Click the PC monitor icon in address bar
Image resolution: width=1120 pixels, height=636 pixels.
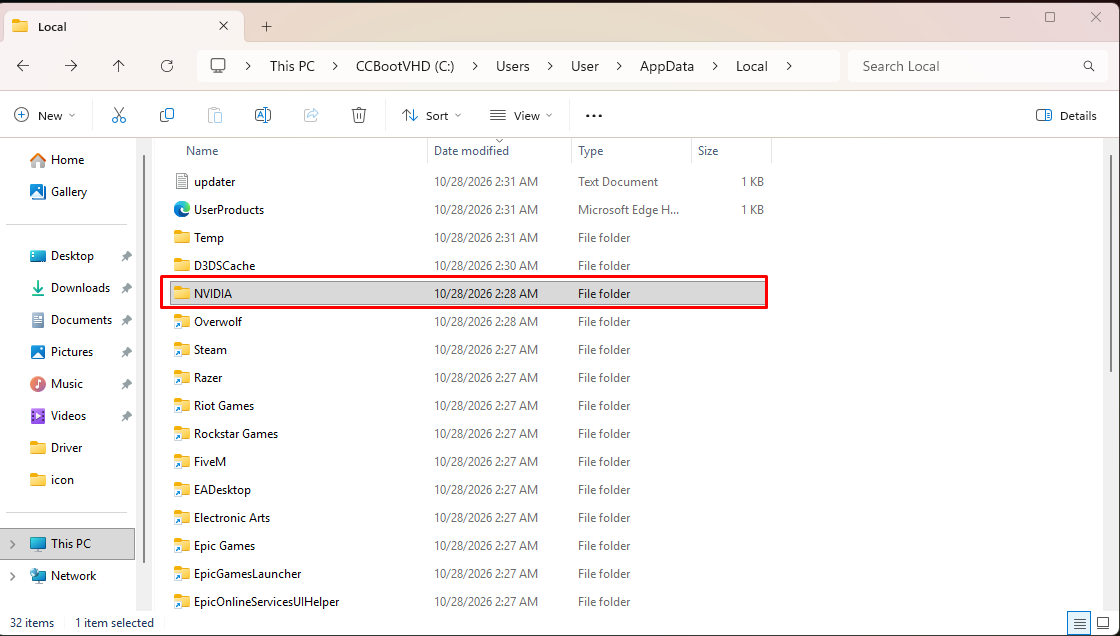pyautogui.click(x=218, y=66)
